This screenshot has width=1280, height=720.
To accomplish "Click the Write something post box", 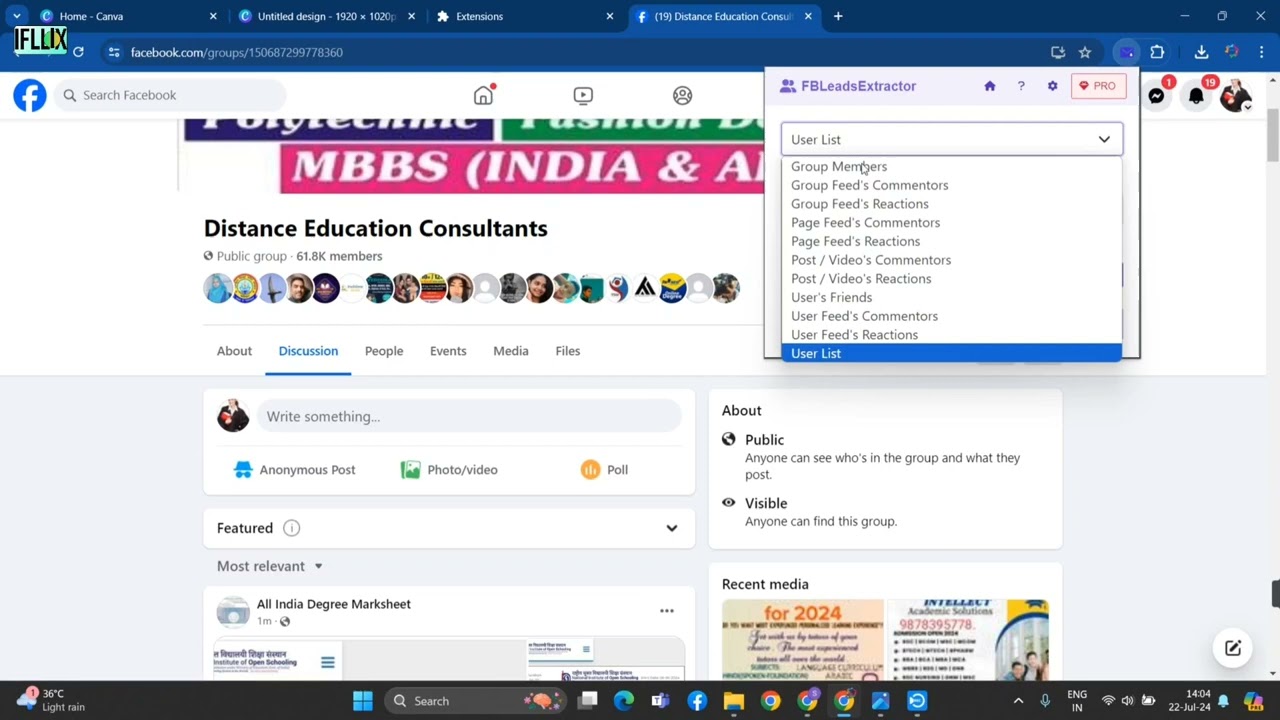I will coord(469,416).
